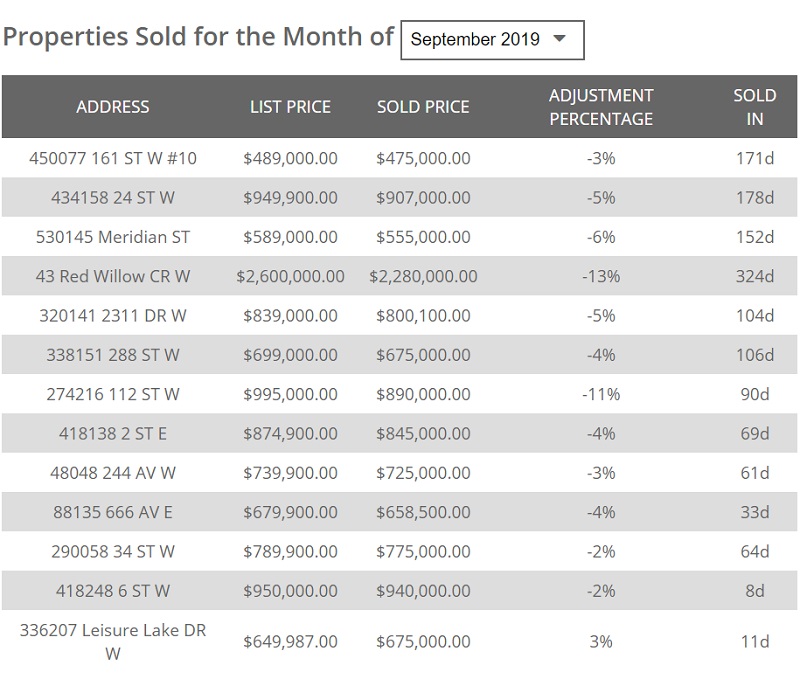The width and height of the screenshot is (800, 679).
Task: Sort by the ADDRESS column header
Action: tap(113, 107)
